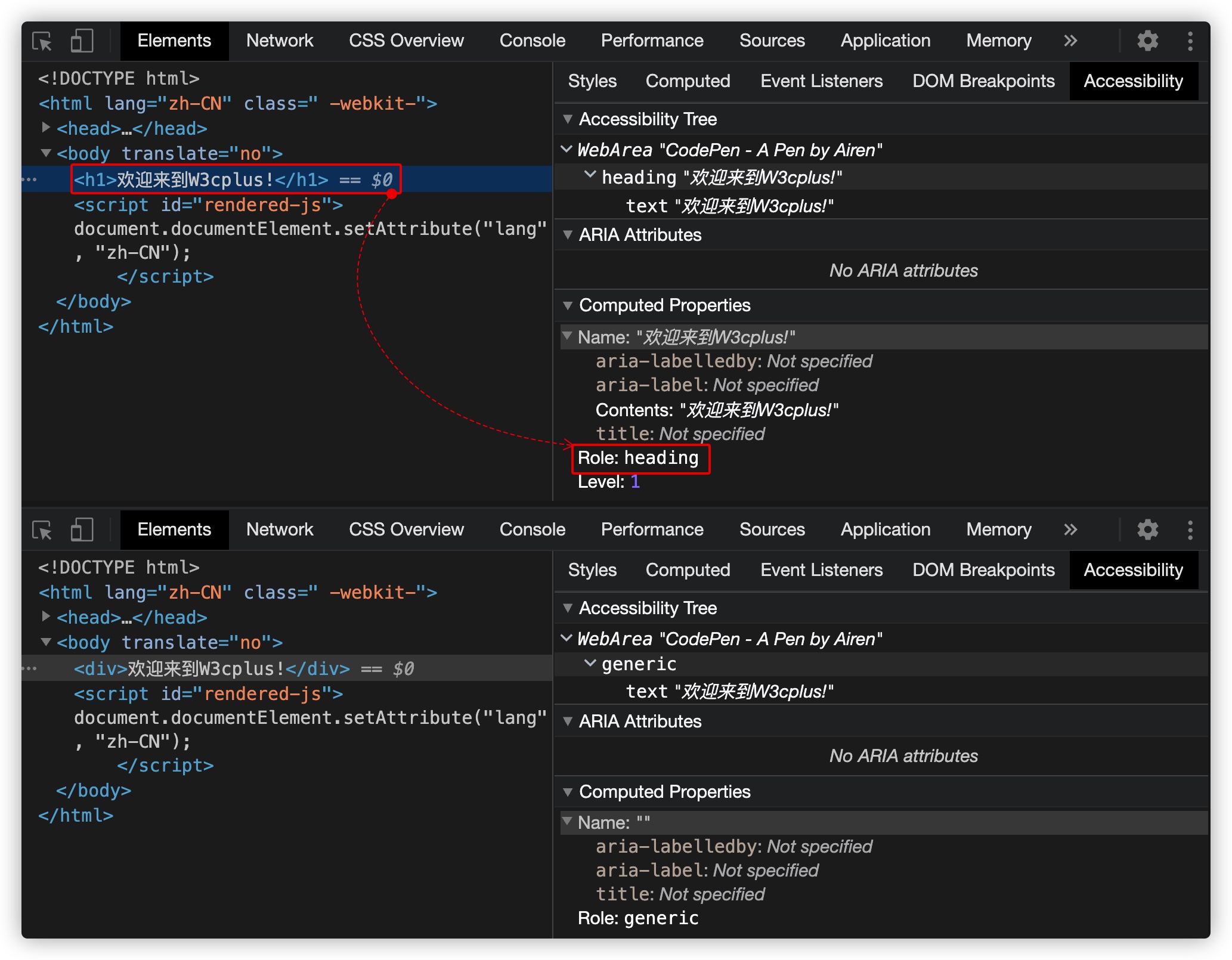Open Application tab in top panel
This screenshot has width=1232, height=960.
pos(886,41)
